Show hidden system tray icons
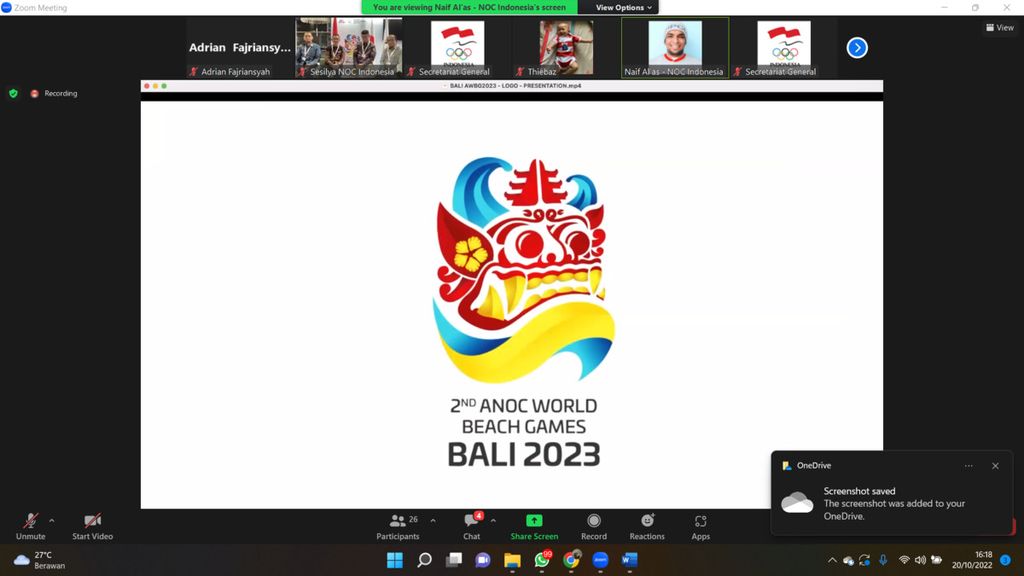1024x576 pixels. [832, 560]
